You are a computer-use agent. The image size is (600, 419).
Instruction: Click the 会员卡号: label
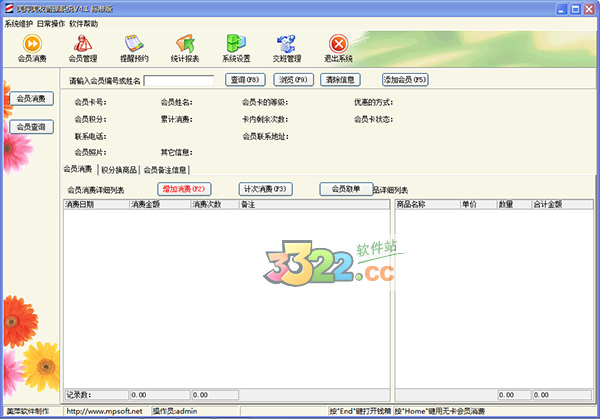tap(90, 102)
